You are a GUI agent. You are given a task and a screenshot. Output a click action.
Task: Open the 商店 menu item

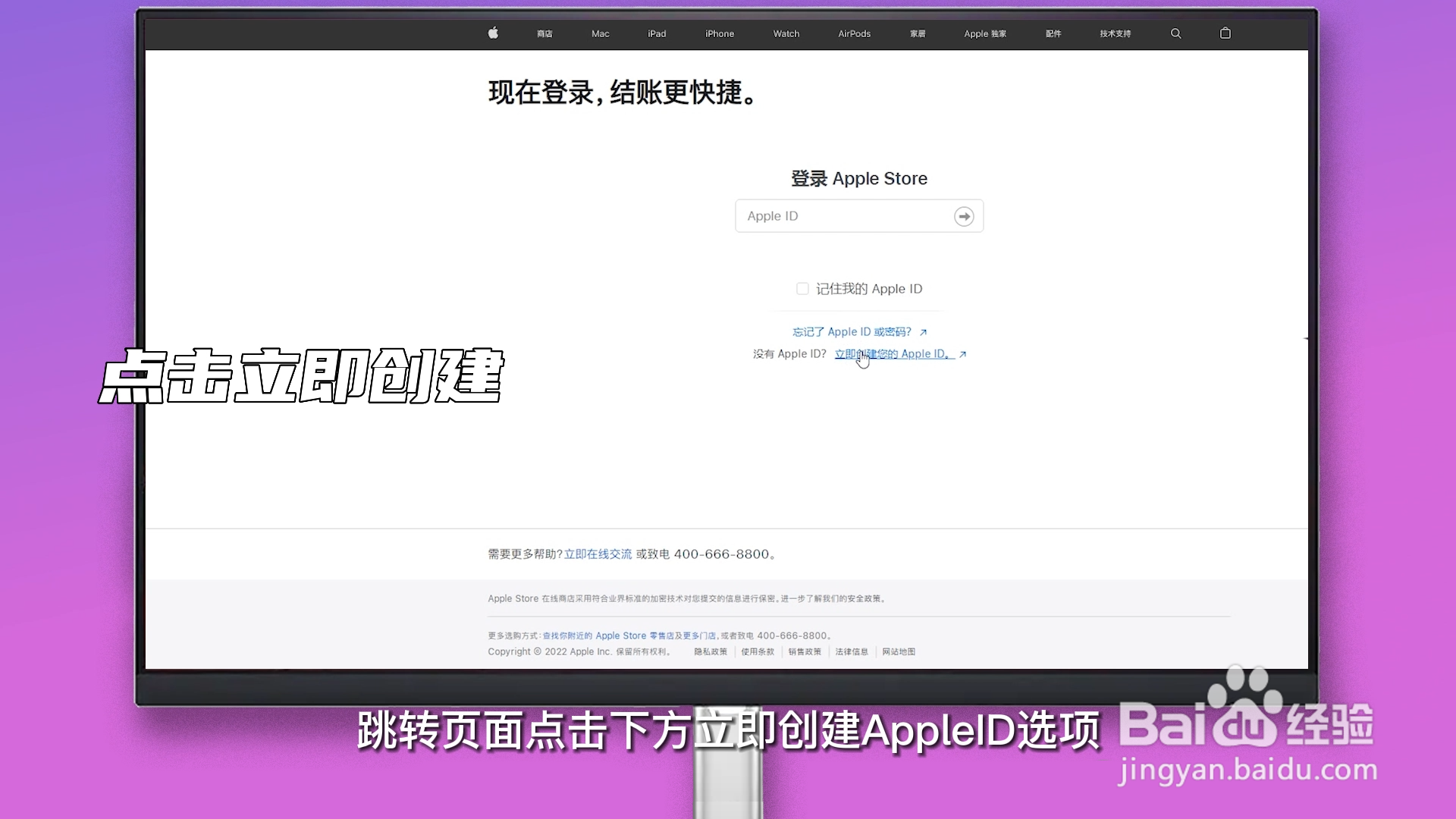(544, 34)
